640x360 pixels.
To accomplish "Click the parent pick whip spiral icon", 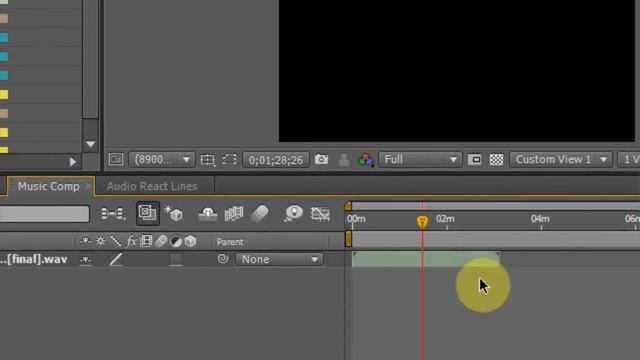I will tap(223, 259).
